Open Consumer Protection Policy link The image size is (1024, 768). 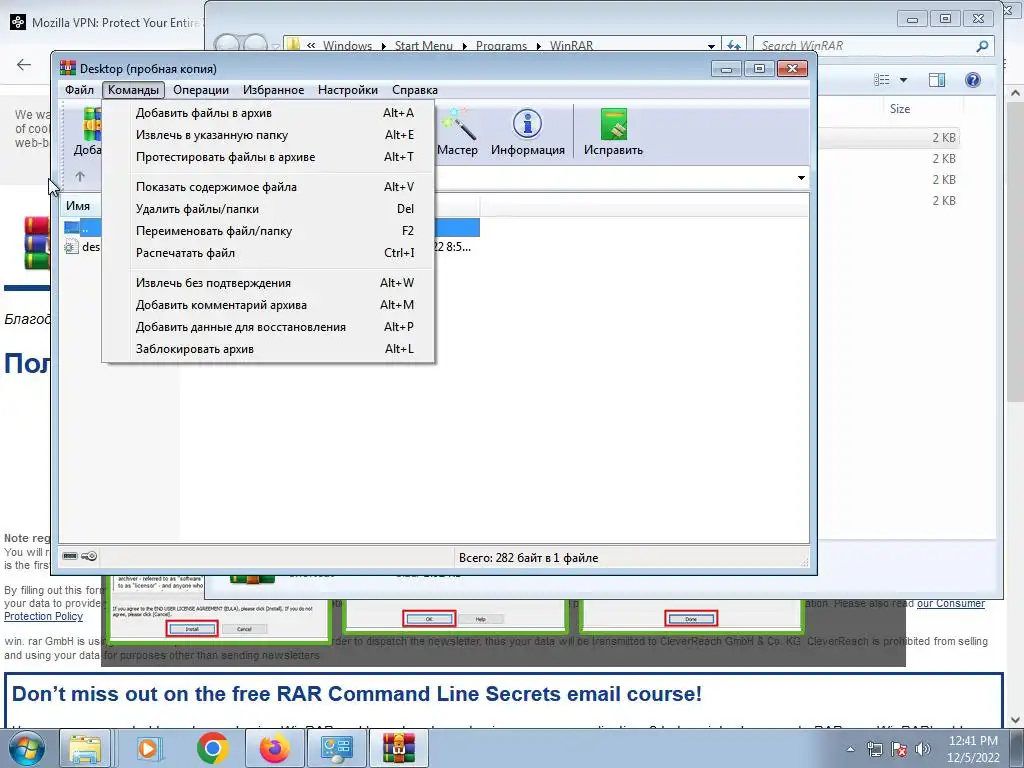click(x=494, y=610)
